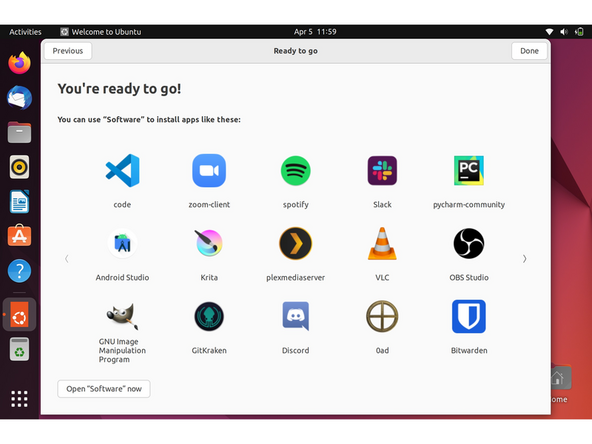Launch Firefox from the dock
This screenshot has height=444, width=592.
tap(19, 63)
